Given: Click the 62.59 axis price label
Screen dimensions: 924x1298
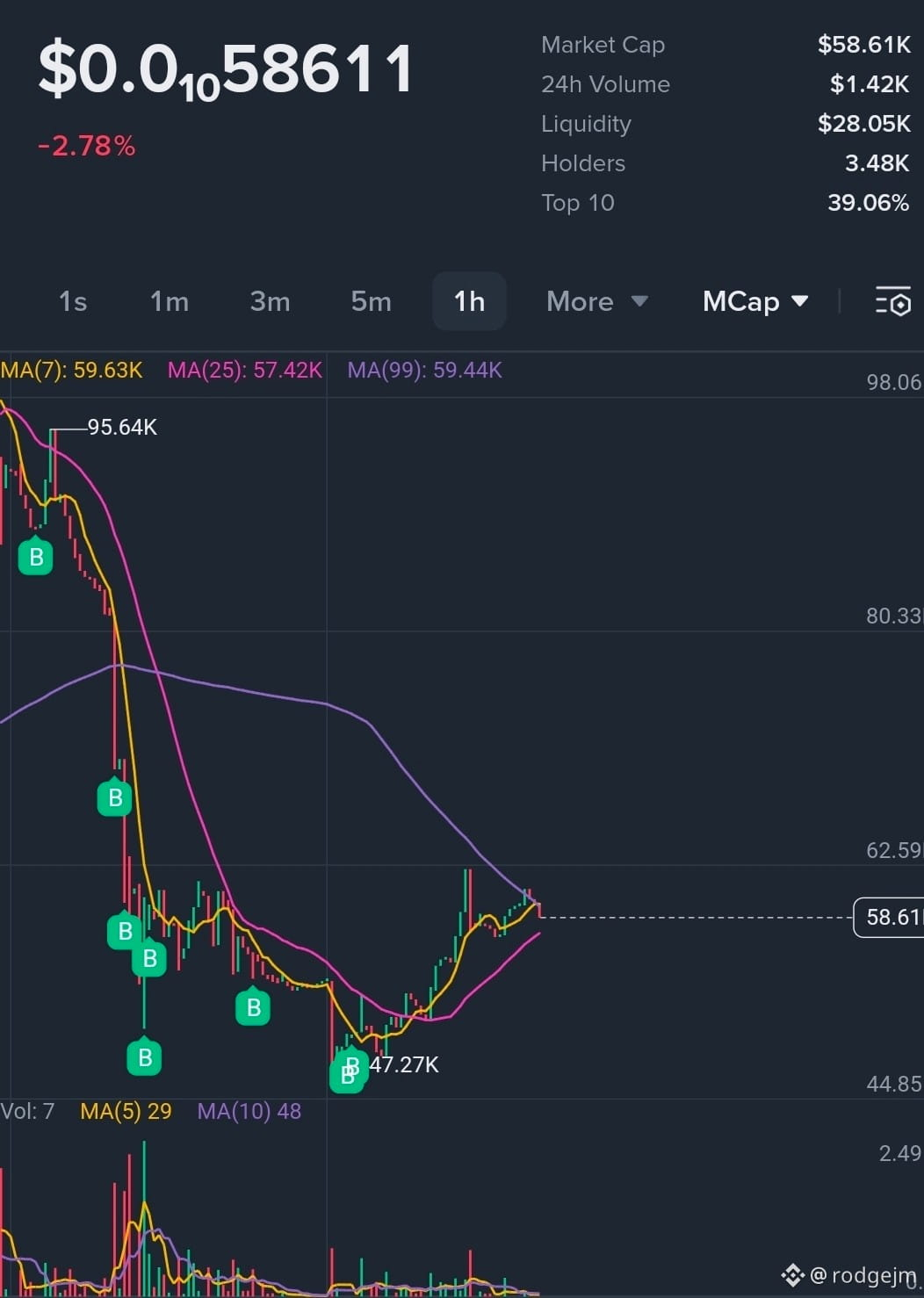Looking at the screenshot, I should [x=894, y=850].
